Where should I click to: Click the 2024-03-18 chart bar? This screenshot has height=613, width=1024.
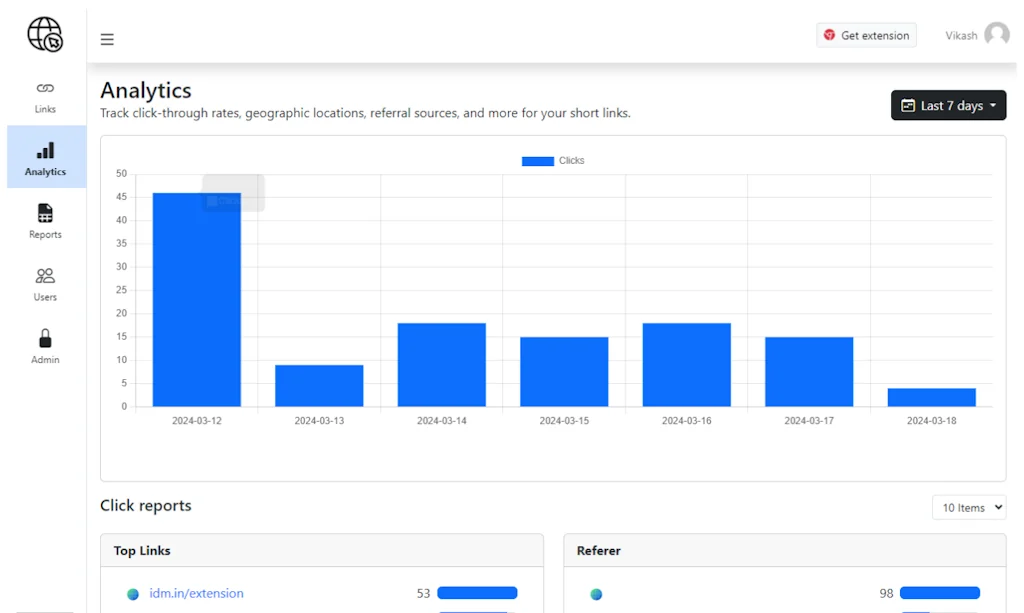[931, 397]
